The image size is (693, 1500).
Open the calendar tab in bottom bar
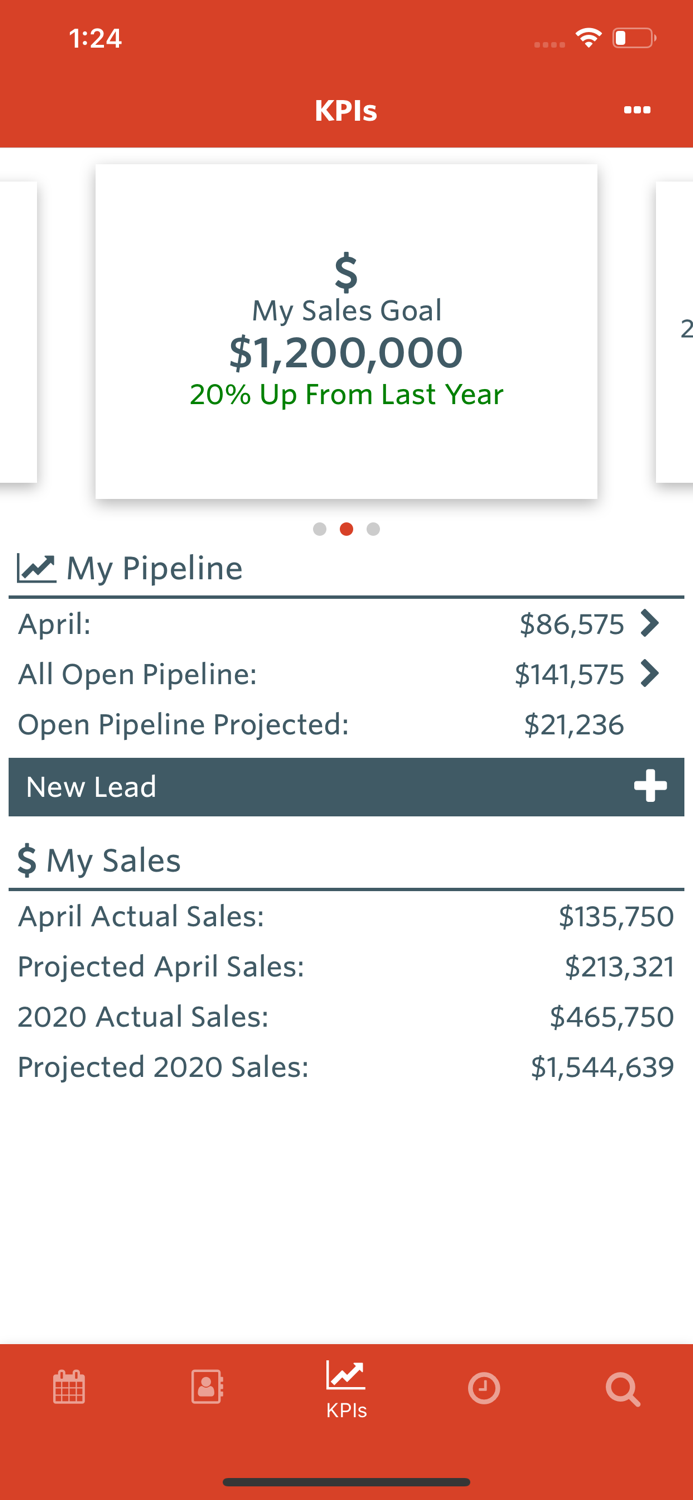coord(68,1387)
